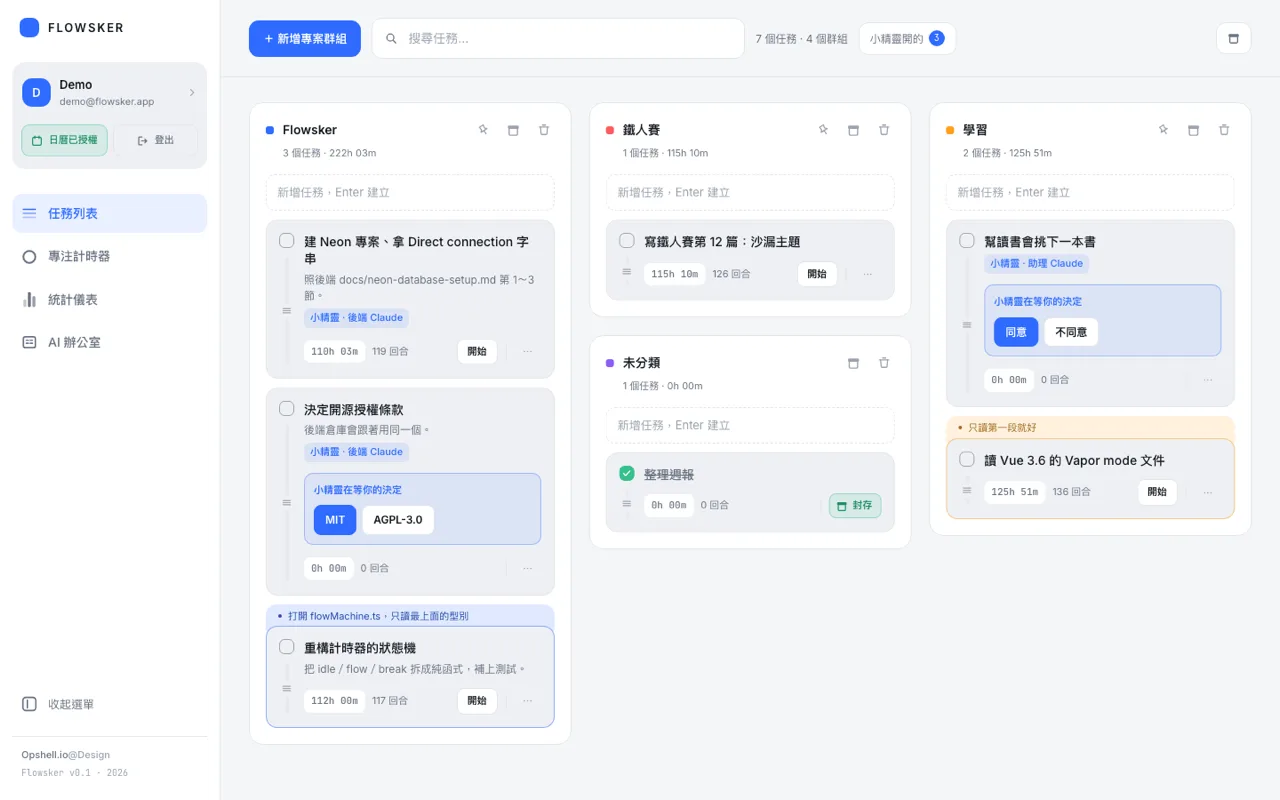The width and height of the screenshot is (1280, 800).
Task: Open 專注計時器 from the sidebar
Action: (110, 256)
